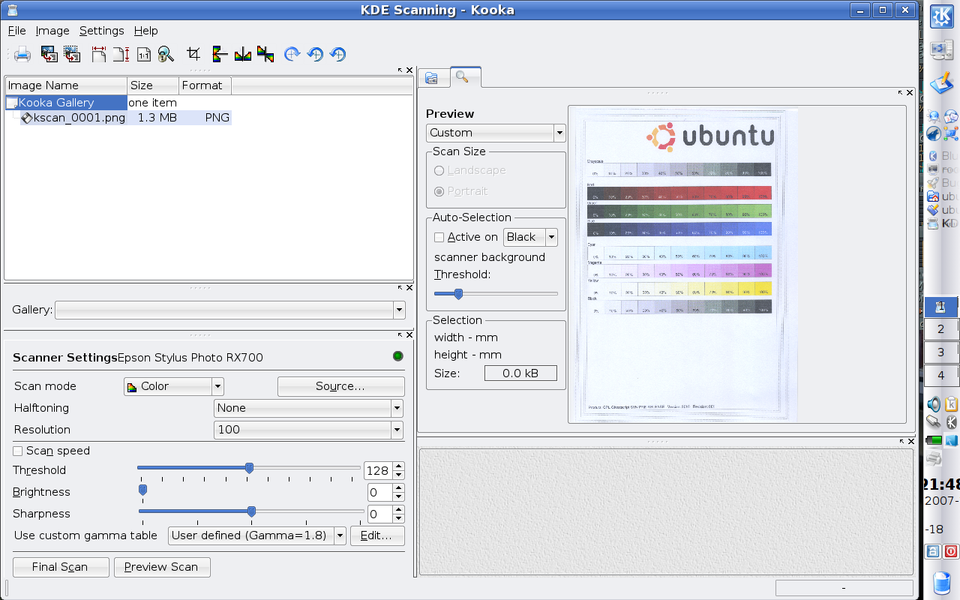The height and width of the screenshot is (600, 960).
Task: Close the bottom image viewer panel
Action: point(911,441)
